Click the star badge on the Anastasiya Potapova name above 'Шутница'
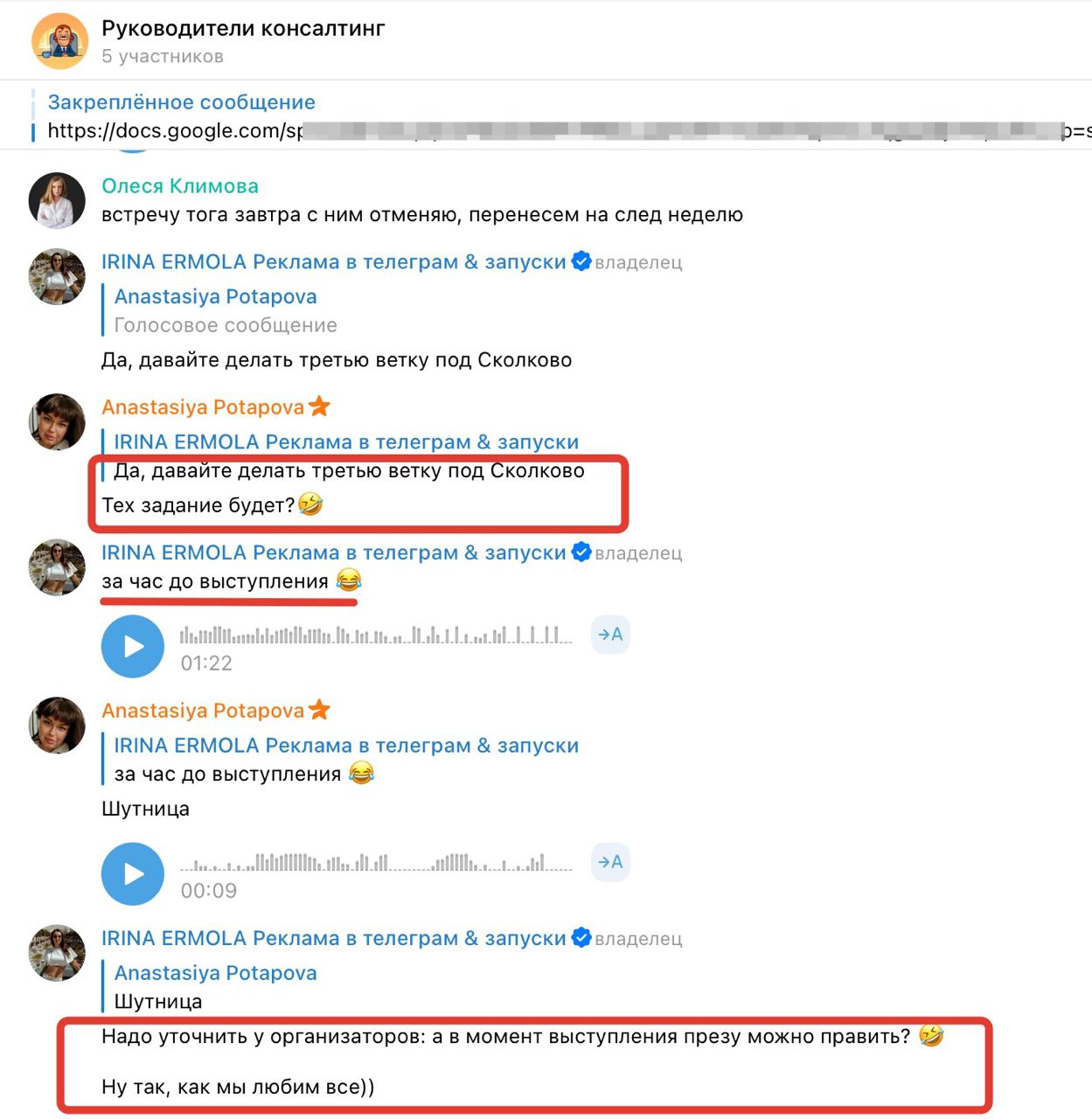Screen dimensions: 1092x1119 (319, 710)
